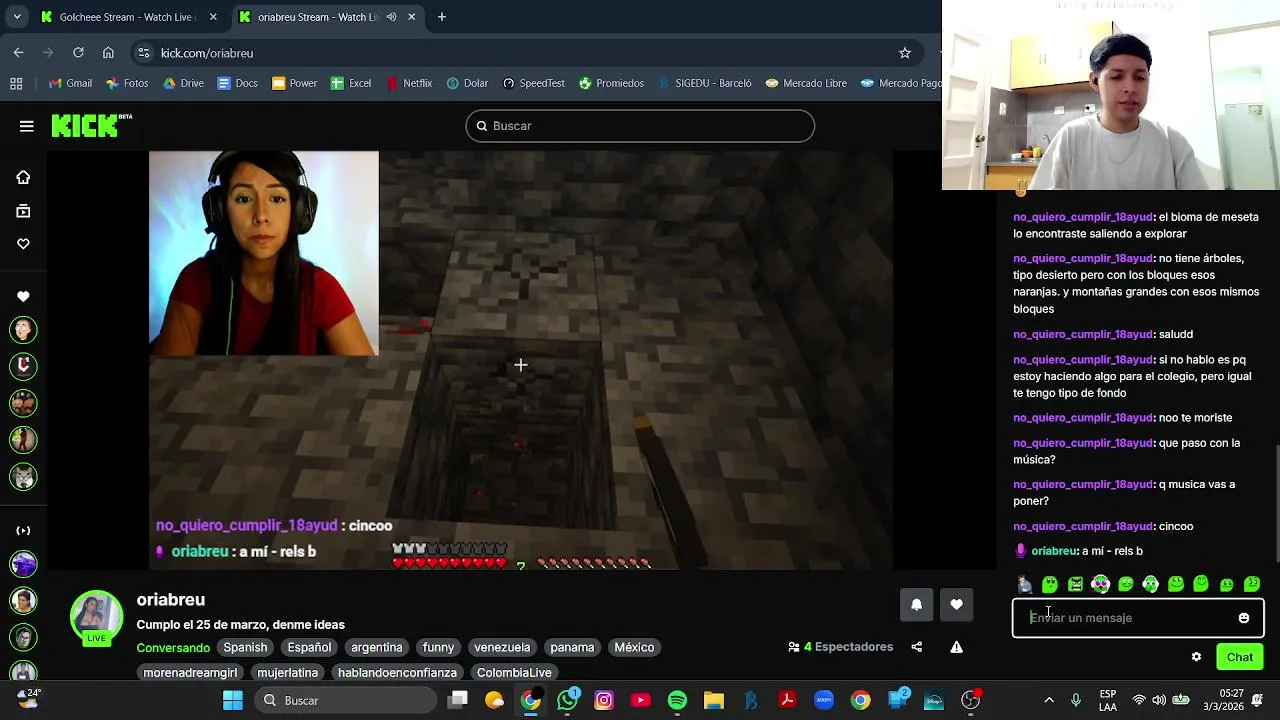Insert the headphones emote with purple eyes
Image resolution: width=1280 pixels, height=720 pixels.
coord(1100,584)
